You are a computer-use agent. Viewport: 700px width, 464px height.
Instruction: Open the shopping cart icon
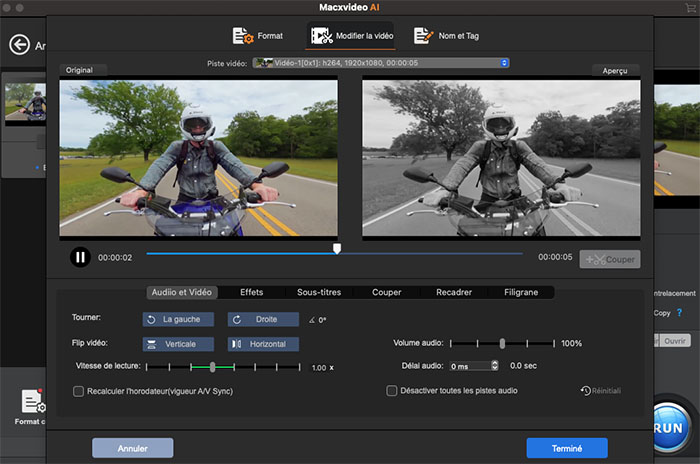click(x=691, y=8)
